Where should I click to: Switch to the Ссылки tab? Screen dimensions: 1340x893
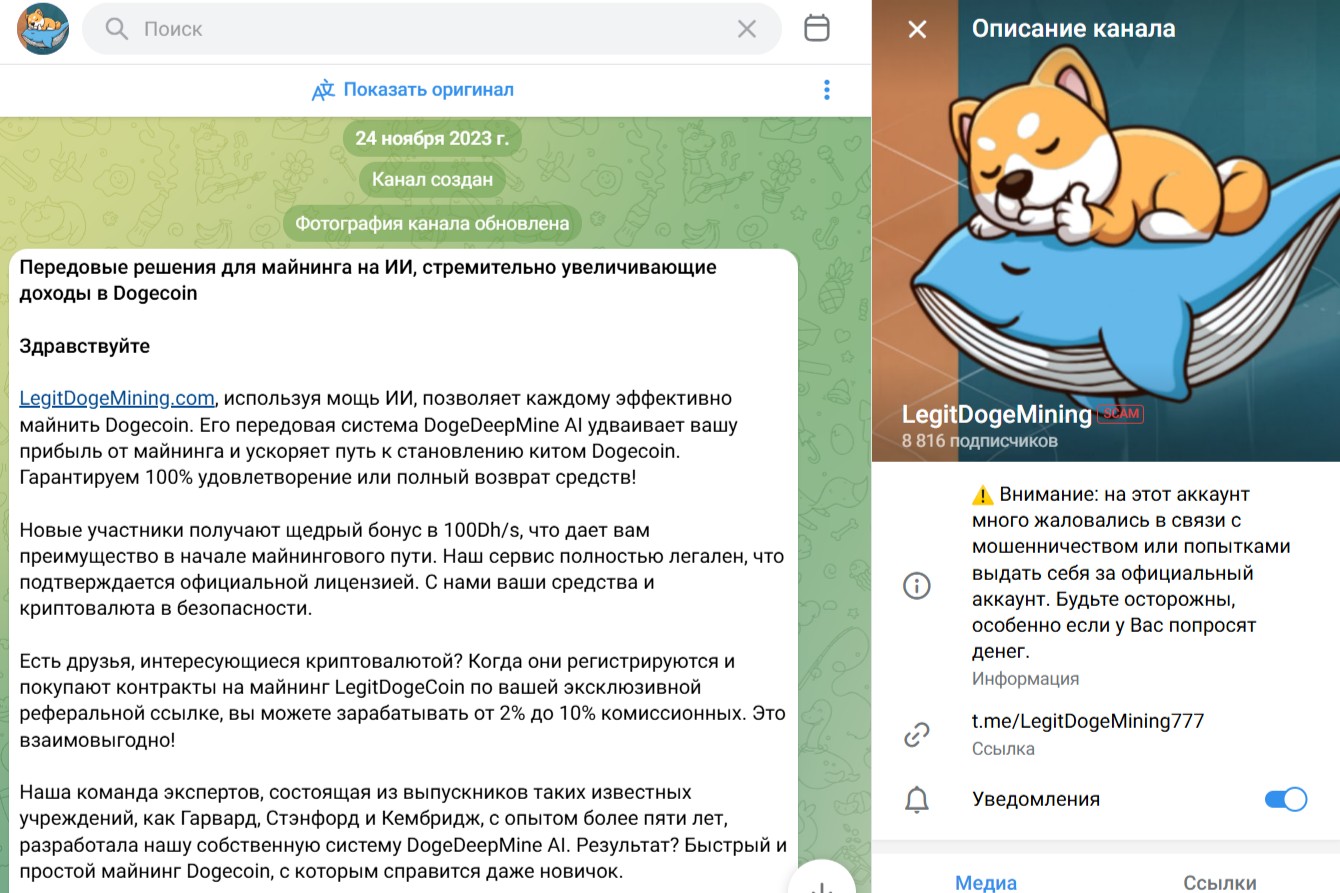pyautogui.click(x=1220, y=882)
